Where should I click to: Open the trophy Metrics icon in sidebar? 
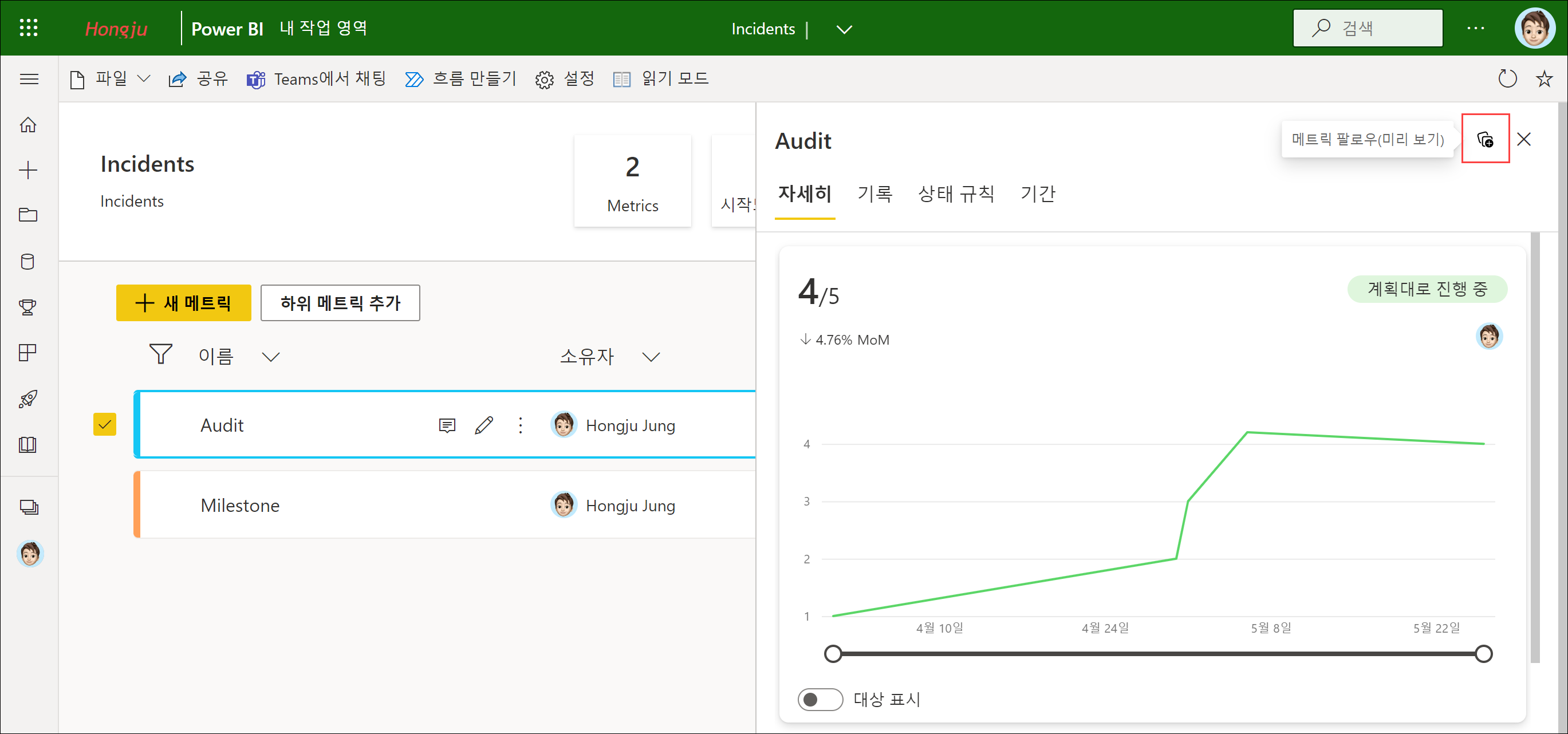[28, 307]
